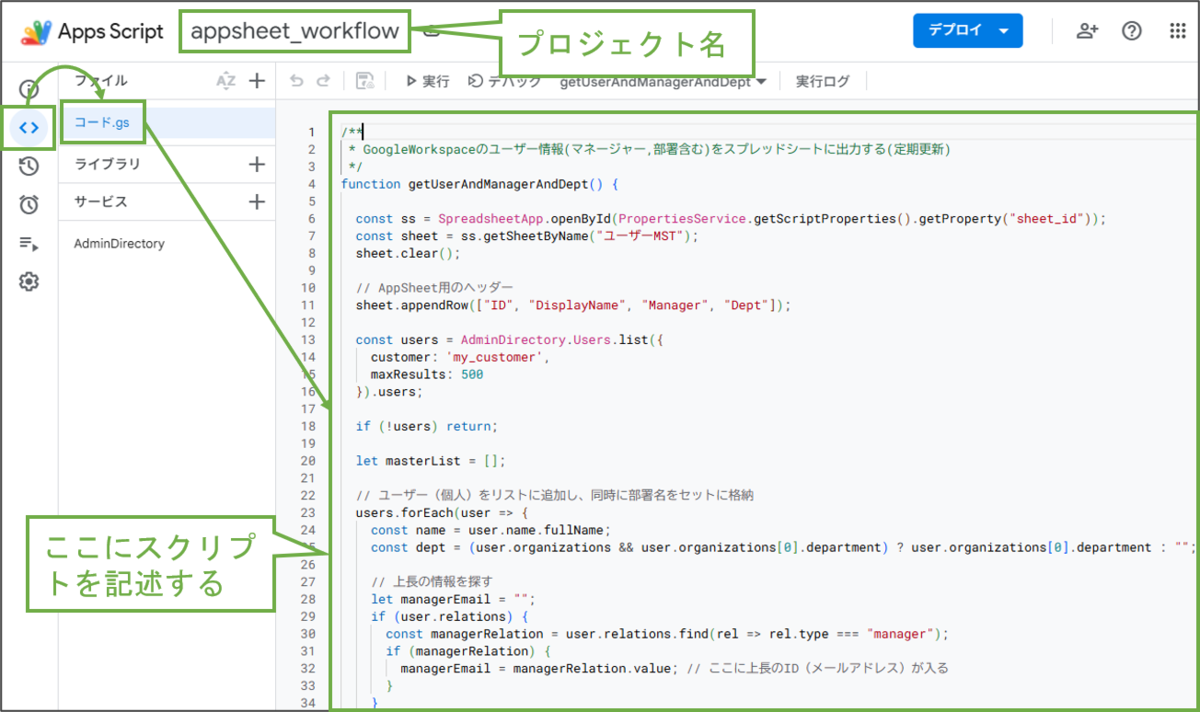The width and height of the screenshot is (1200, 712).
Task: Click line number 23 in gutter
Action: coord(309,513)
